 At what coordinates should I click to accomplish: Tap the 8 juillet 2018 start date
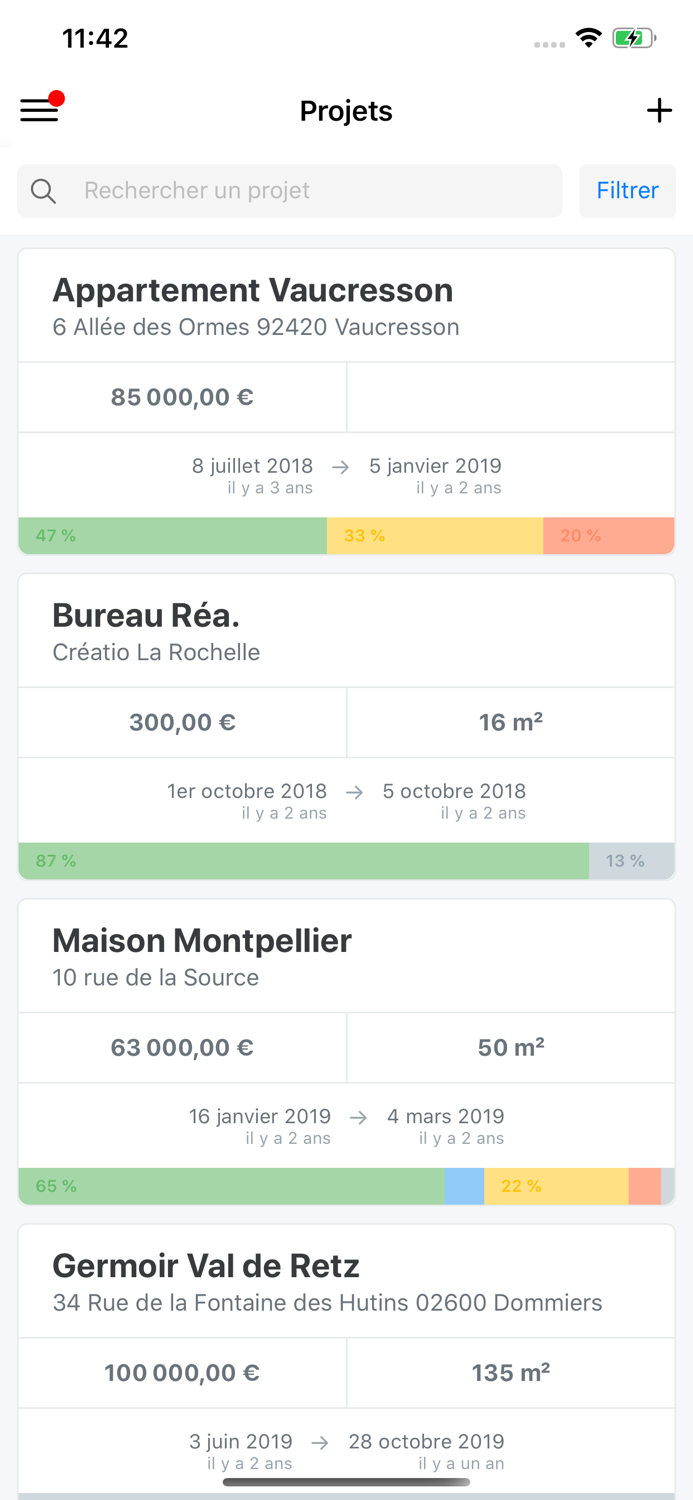pos(253,466)
